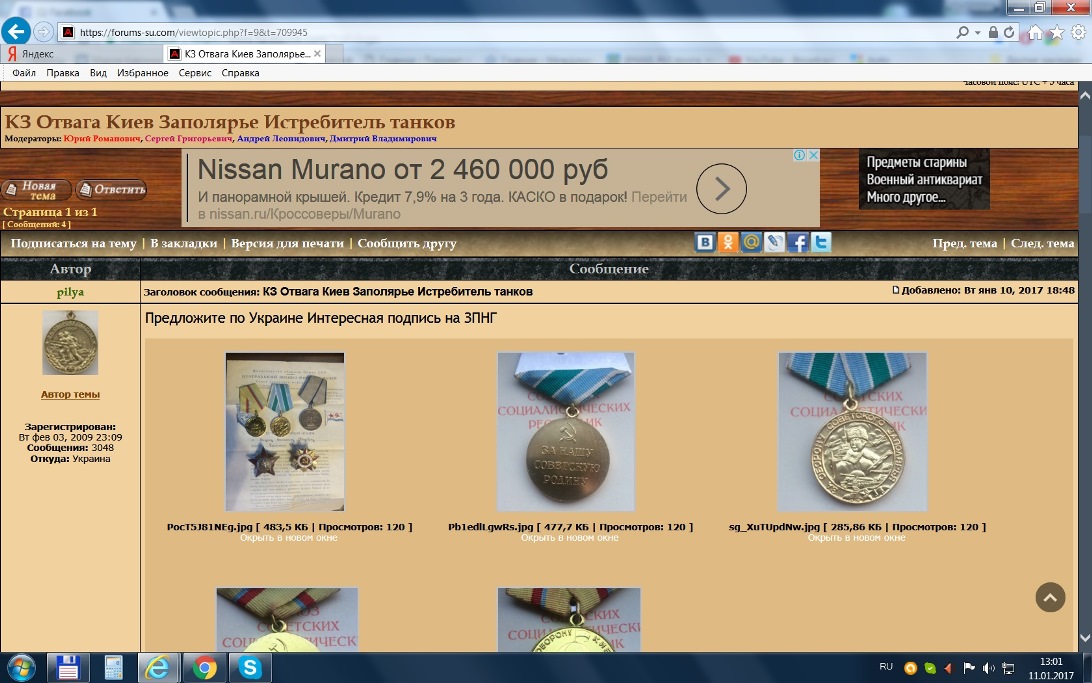1092x683 pixels.
Task: Click the Ответить reply button
Action: coord(112,190)
